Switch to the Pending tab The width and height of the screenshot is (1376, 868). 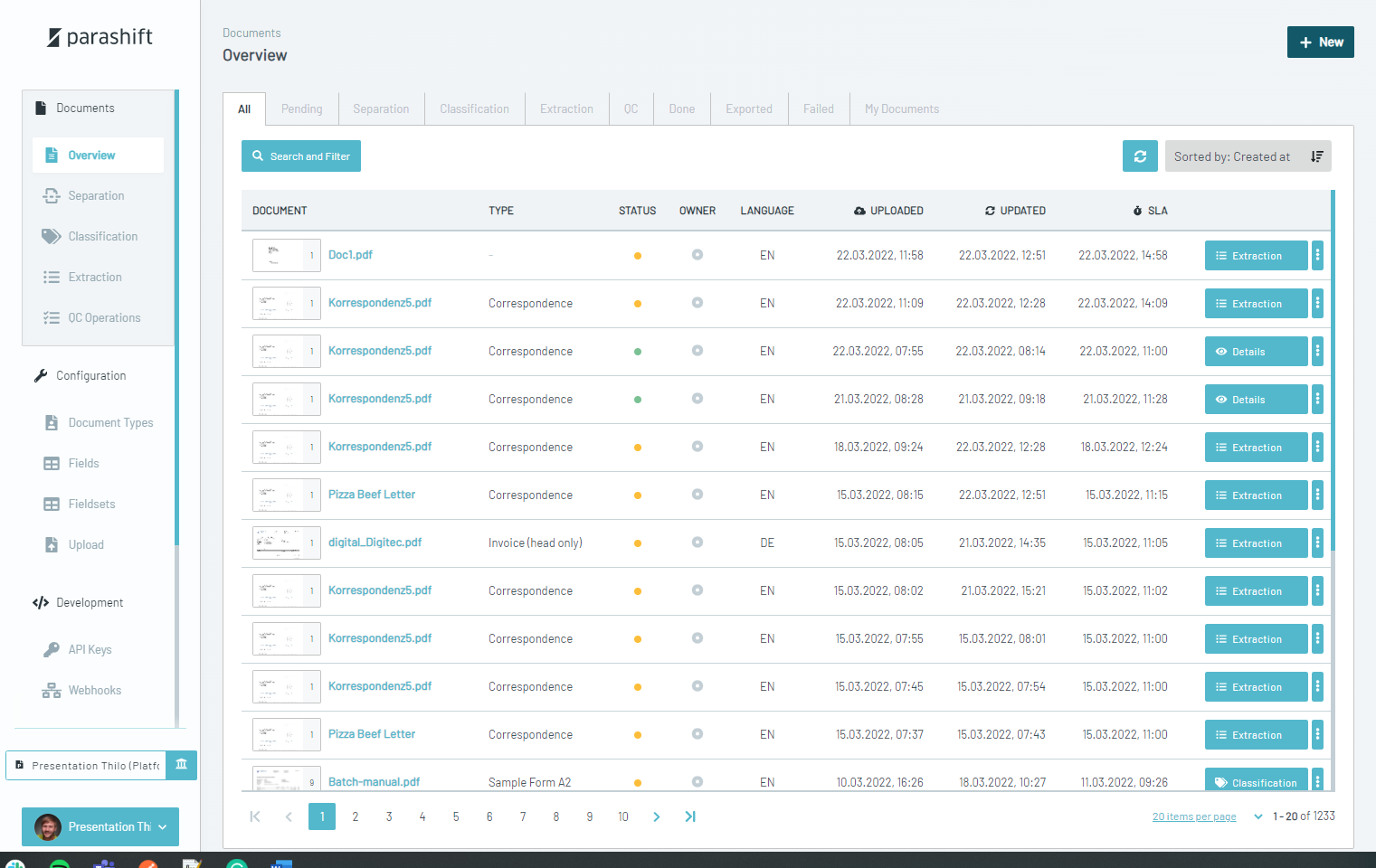(x=301, y=109)
